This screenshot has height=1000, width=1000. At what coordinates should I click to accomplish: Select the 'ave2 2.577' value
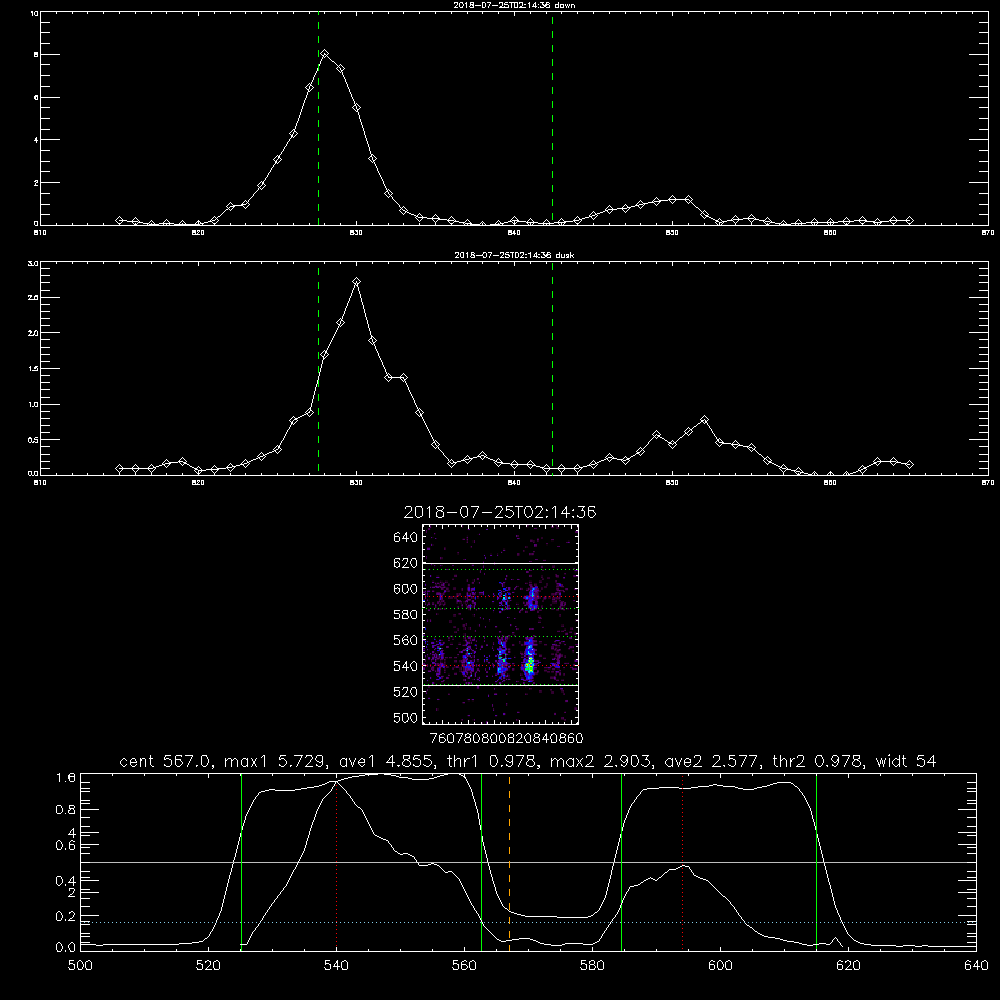(x=712, y=761)
